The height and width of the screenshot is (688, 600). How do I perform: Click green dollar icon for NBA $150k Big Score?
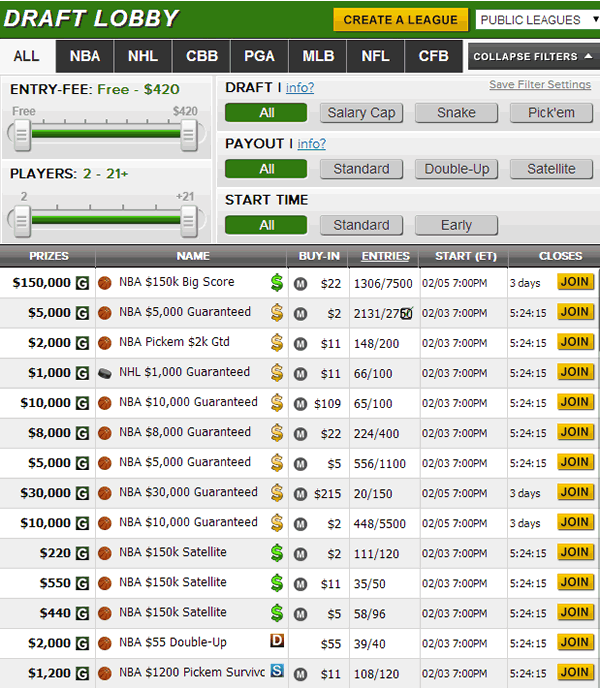tap(277, 283)
